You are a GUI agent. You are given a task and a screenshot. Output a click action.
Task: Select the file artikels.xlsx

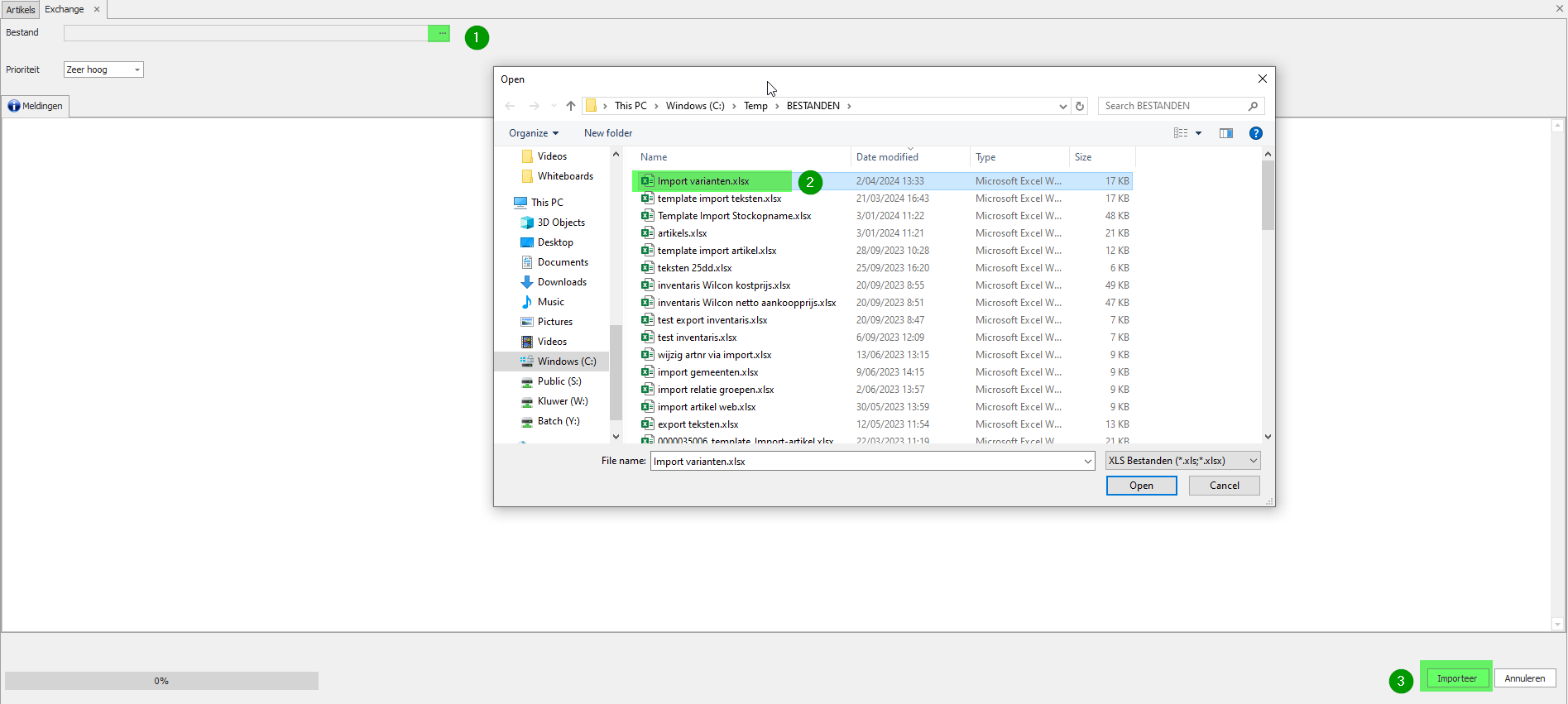[682, 233]
